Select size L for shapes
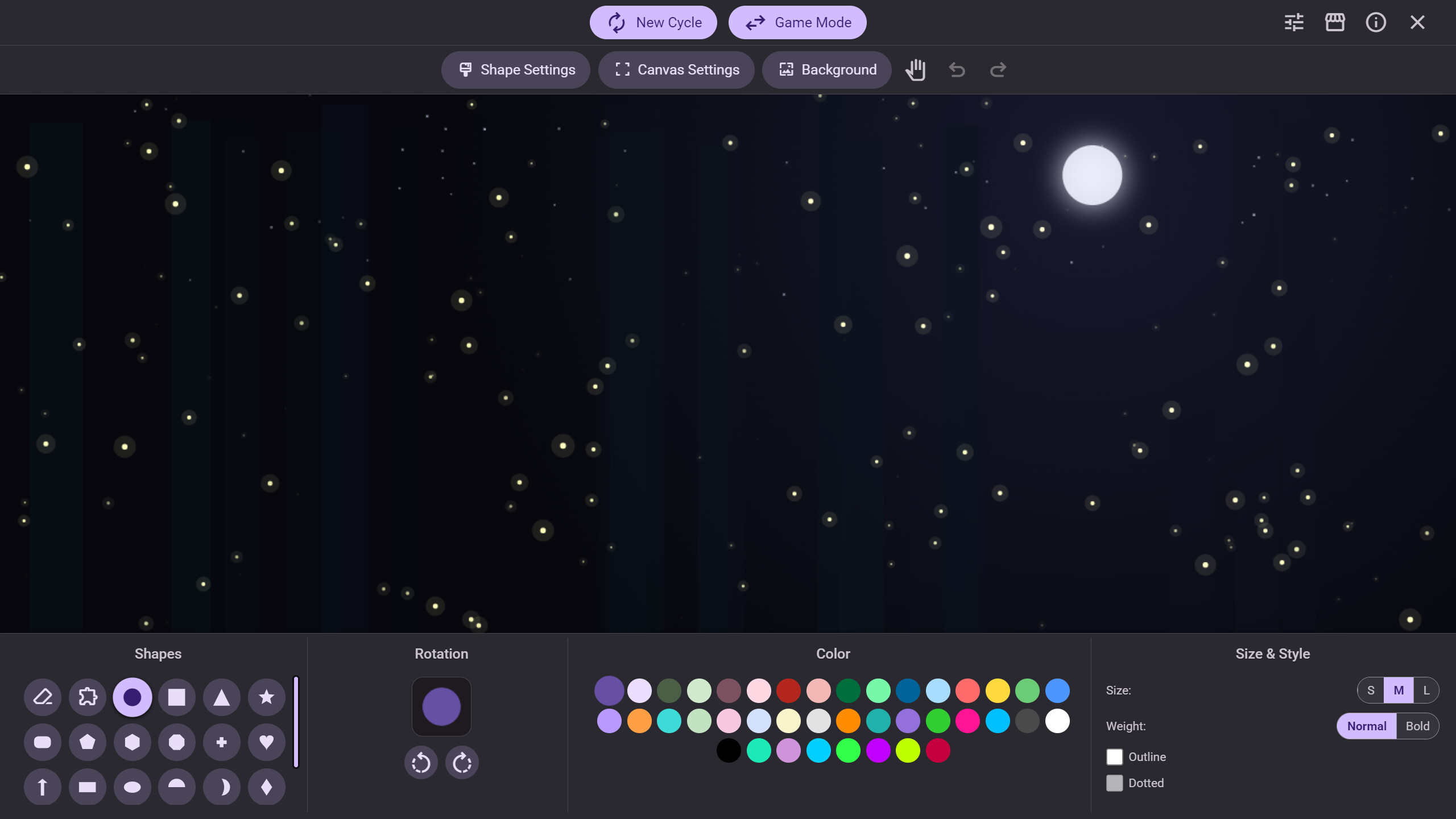 pyautogui.click(x=1426, y=690)
